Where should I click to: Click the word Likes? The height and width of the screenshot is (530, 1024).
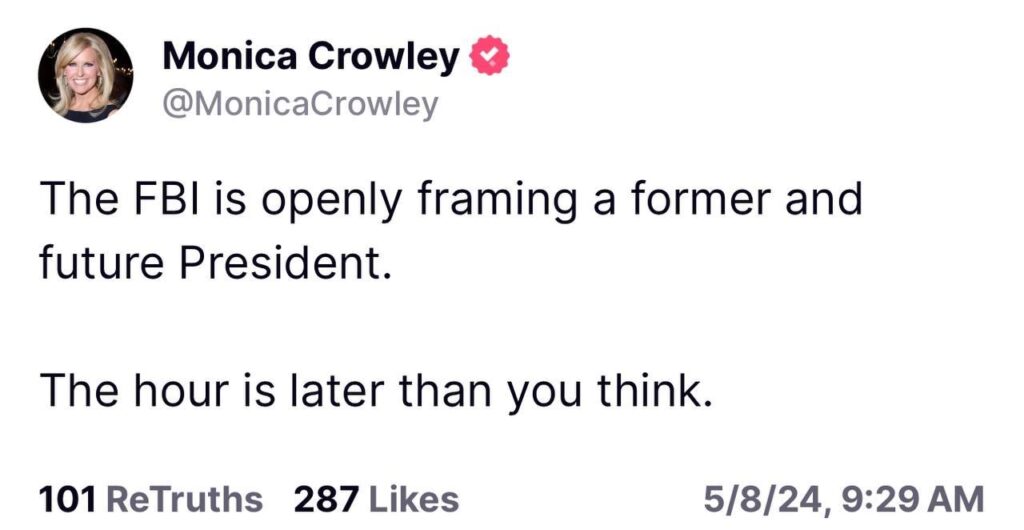(x=414, y=498)
